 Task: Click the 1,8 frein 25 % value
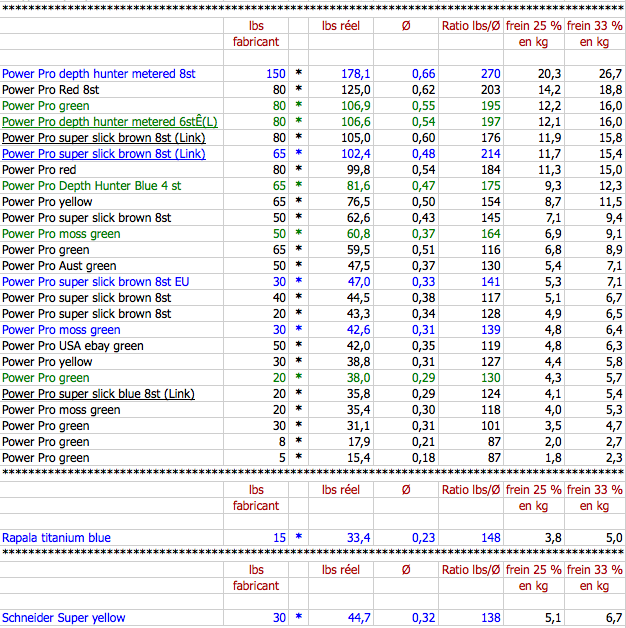tap(553, 458)
